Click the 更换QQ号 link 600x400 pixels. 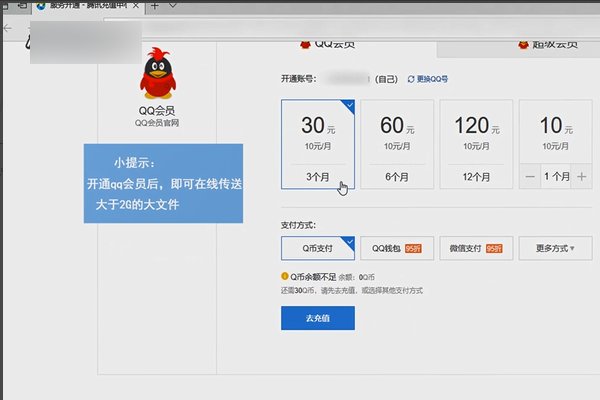coord(427,79)
